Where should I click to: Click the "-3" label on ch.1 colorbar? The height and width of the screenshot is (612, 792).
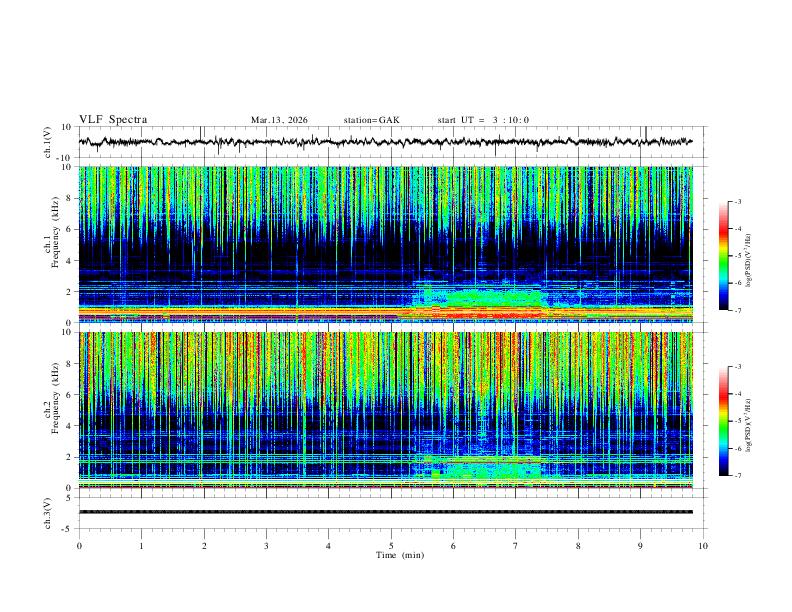(x=738, y=201)
